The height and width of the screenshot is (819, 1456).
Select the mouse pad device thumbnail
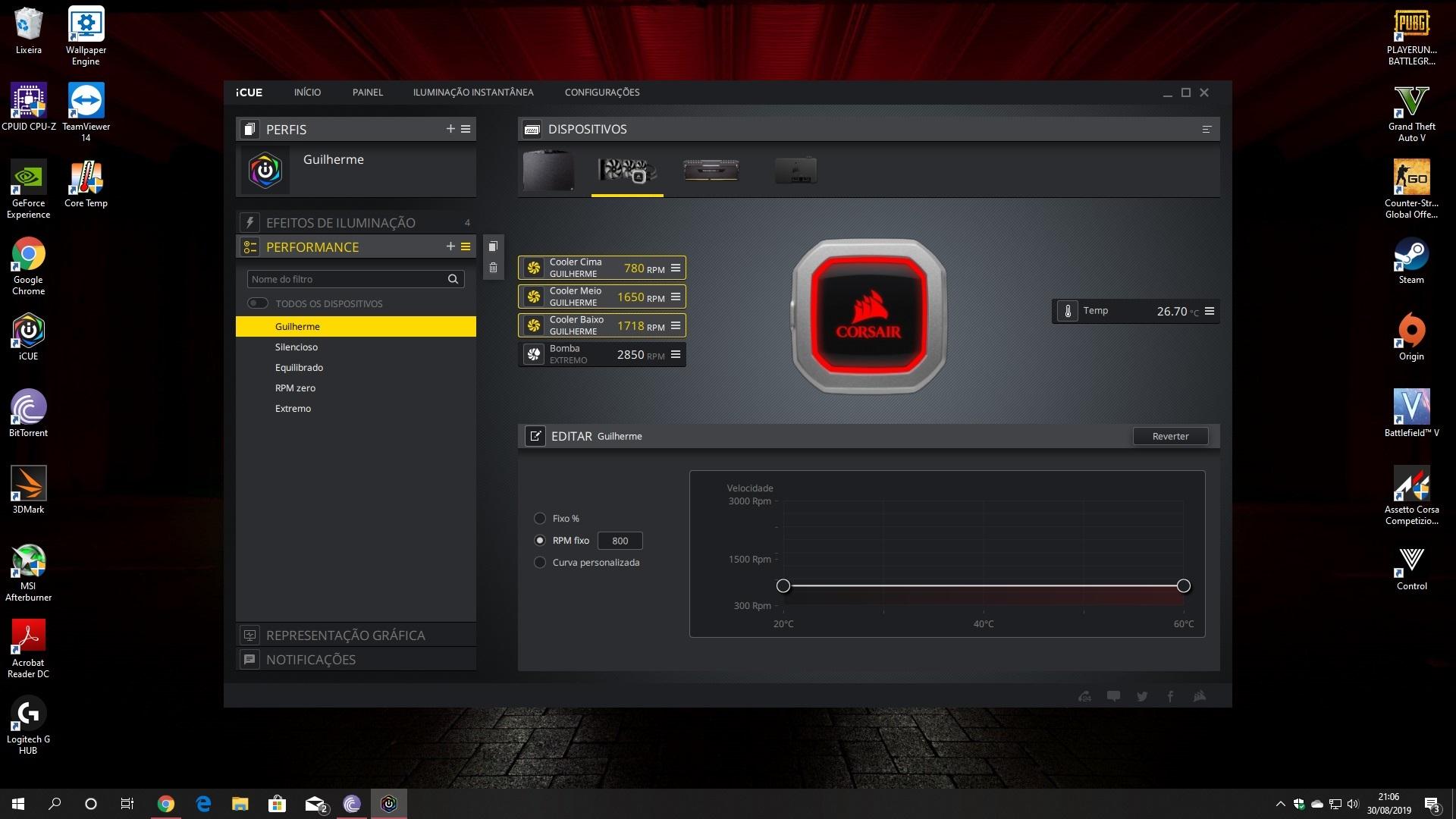tap(548, 170)
